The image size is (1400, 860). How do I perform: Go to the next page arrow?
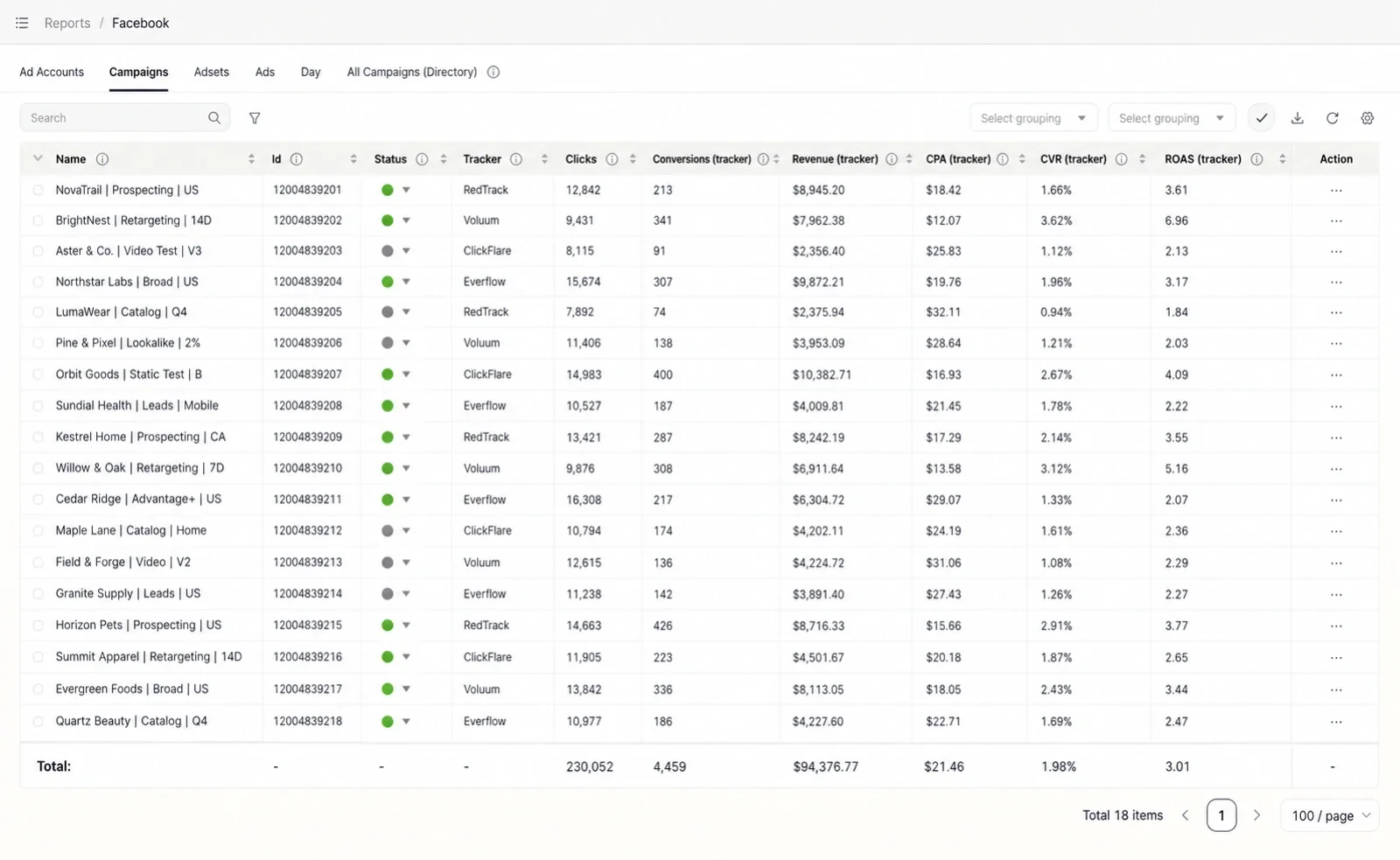click(x=1257, y=815)
